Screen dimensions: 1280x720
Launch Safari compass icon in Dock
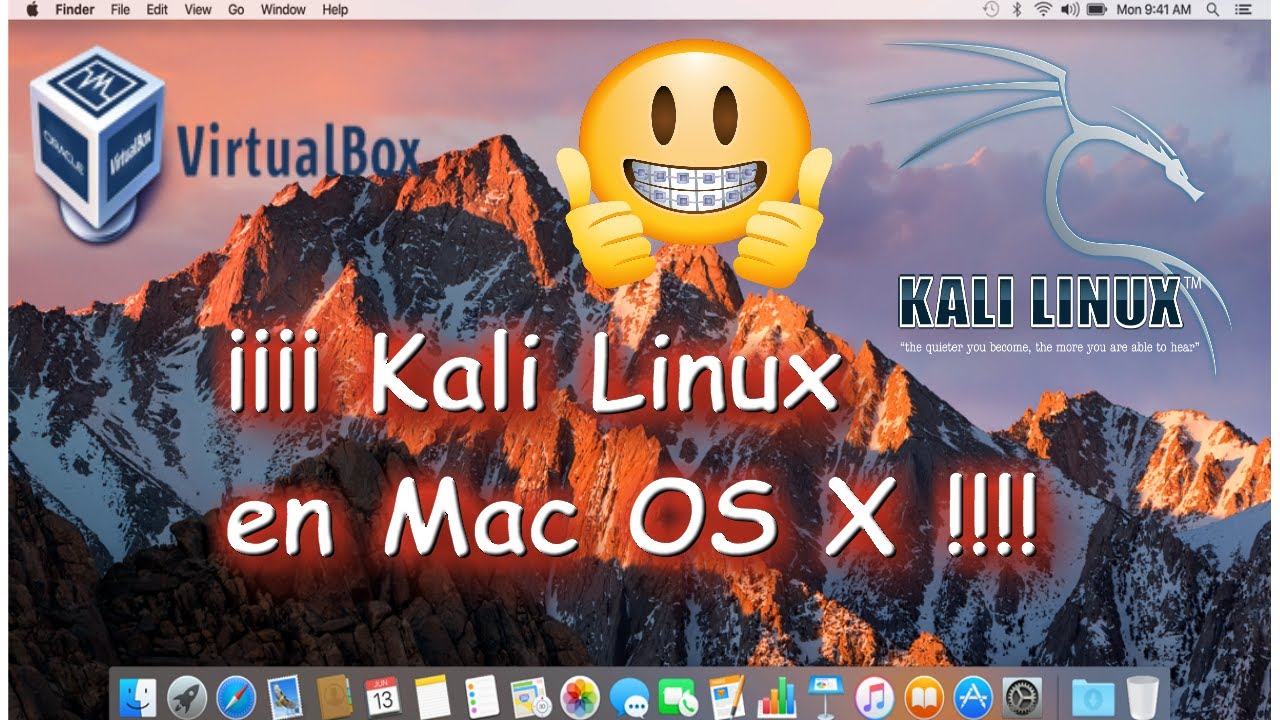point(236,697)
